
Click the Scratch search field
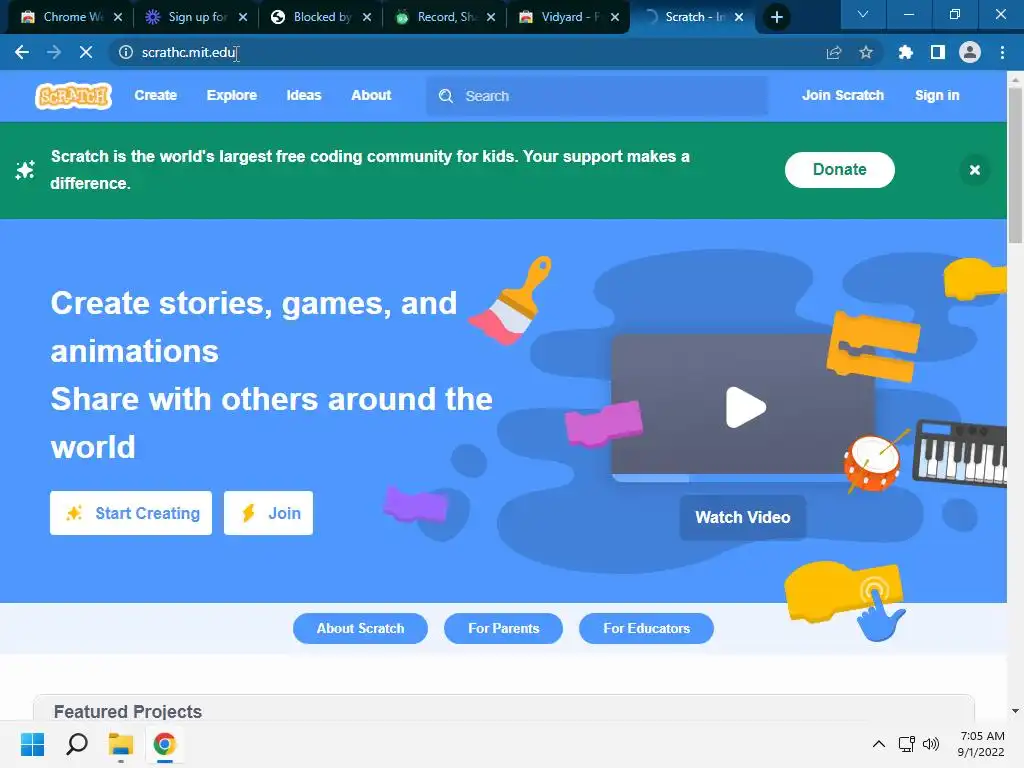point(597,96)
